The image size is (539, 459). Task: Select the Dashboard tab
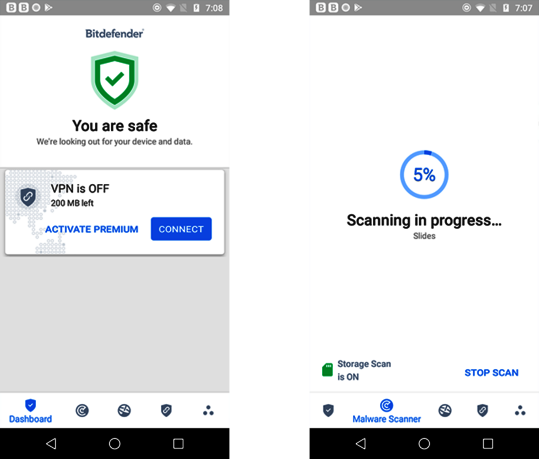point(30,411)
